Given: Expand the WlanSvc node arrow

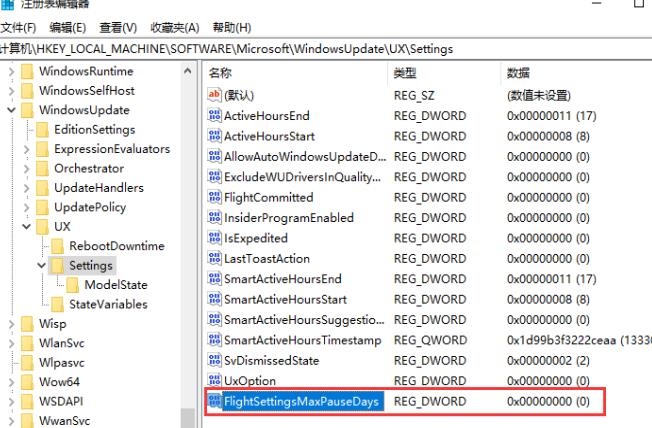Looking at the screenshot, I should click(x=11, y=343).
